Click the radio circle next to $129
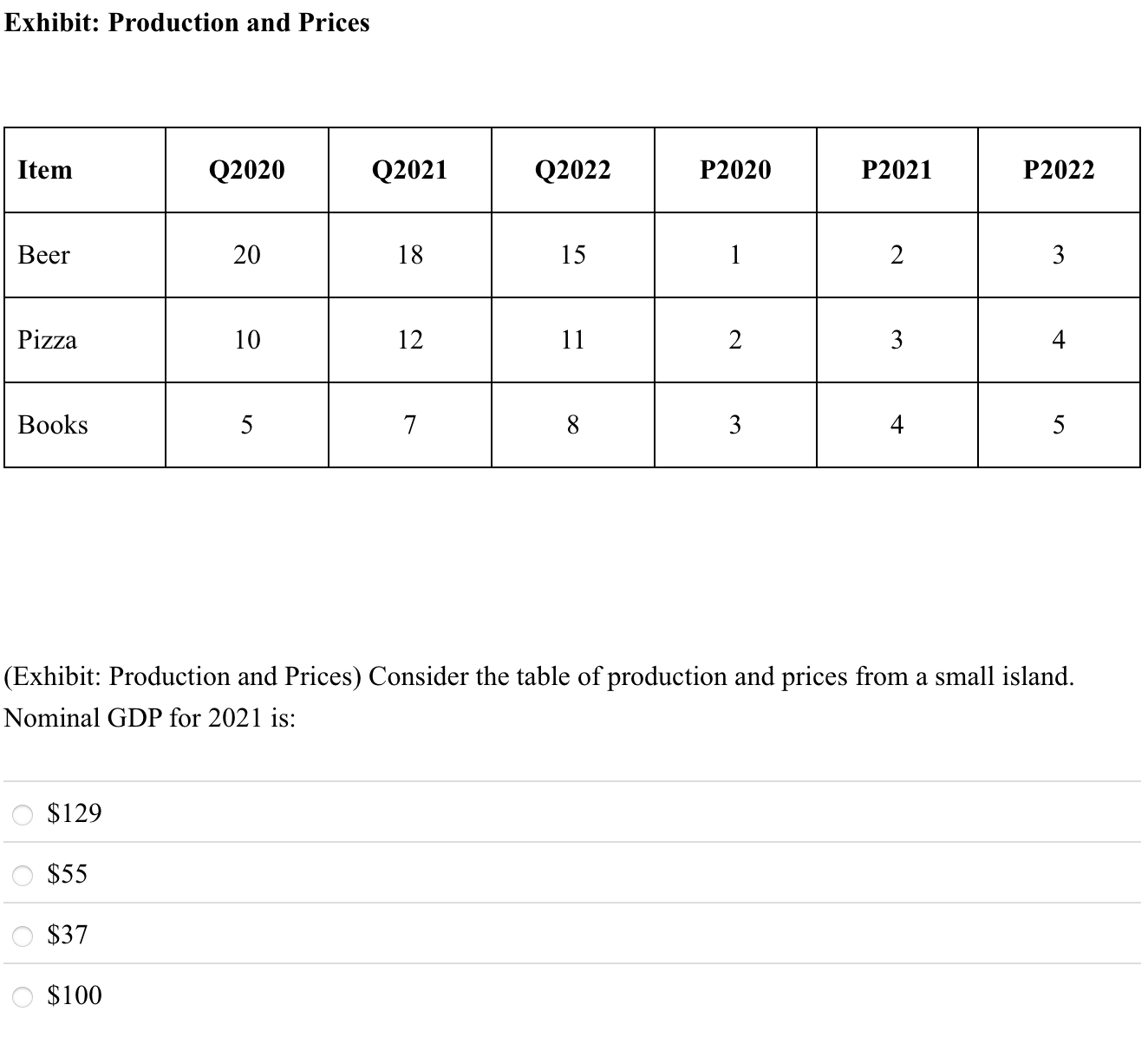1148x1044 pixels. pyautogui.click(x=22, y=812)
